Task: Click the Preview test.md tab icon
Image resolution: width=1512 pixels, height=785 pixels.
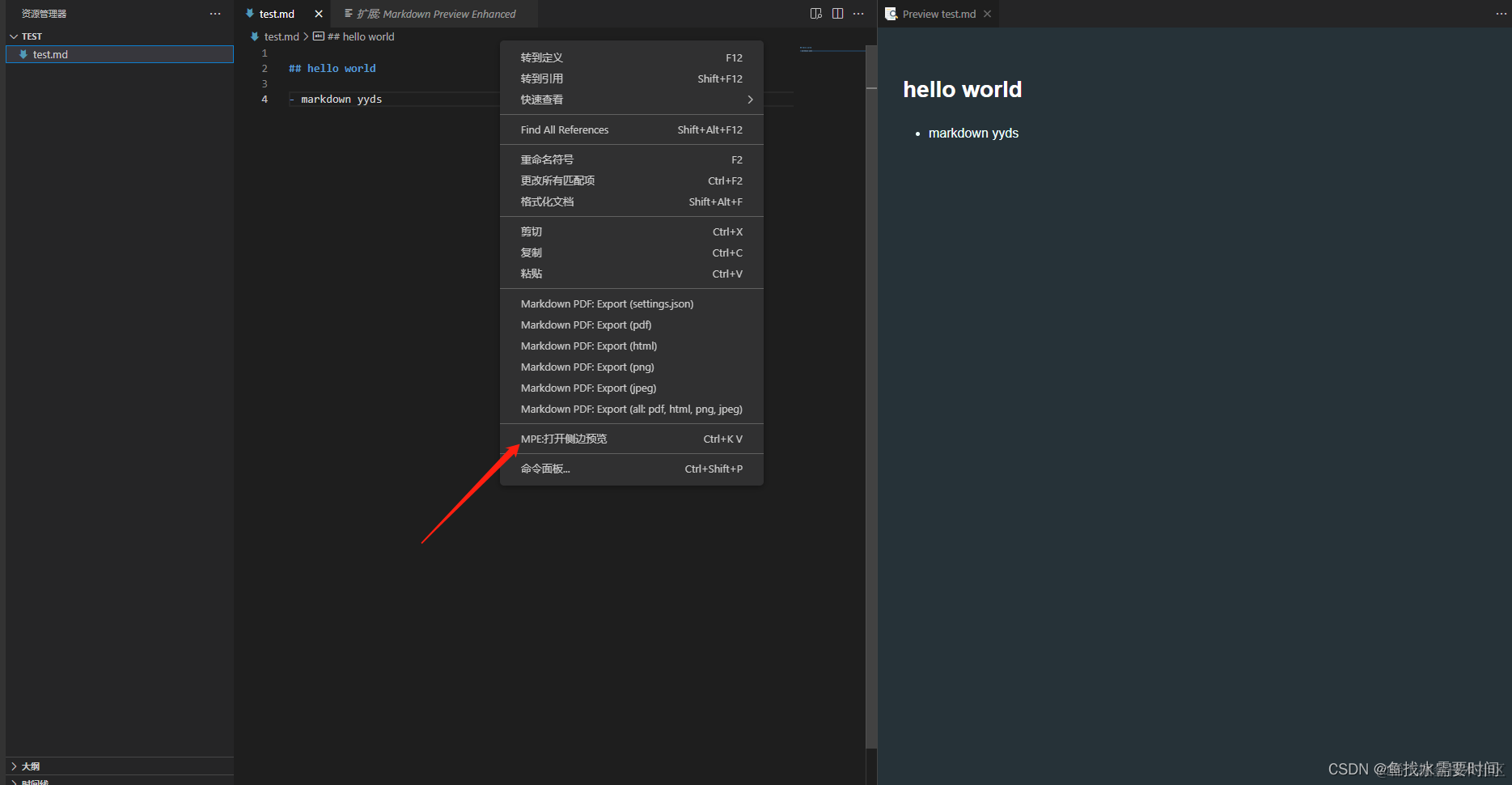Action: [892, 14]
